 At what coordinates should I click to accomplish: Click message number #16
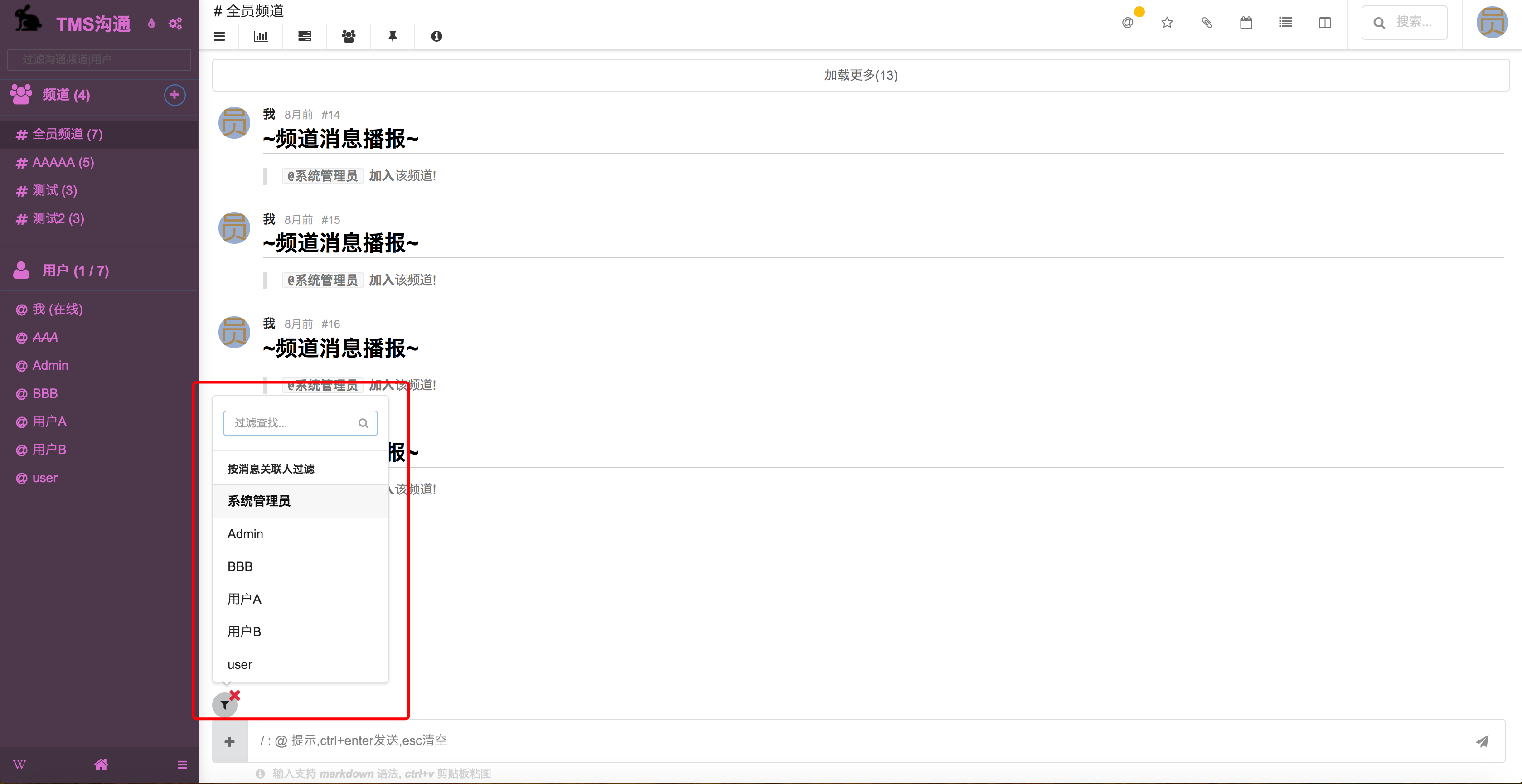[330, 324]
